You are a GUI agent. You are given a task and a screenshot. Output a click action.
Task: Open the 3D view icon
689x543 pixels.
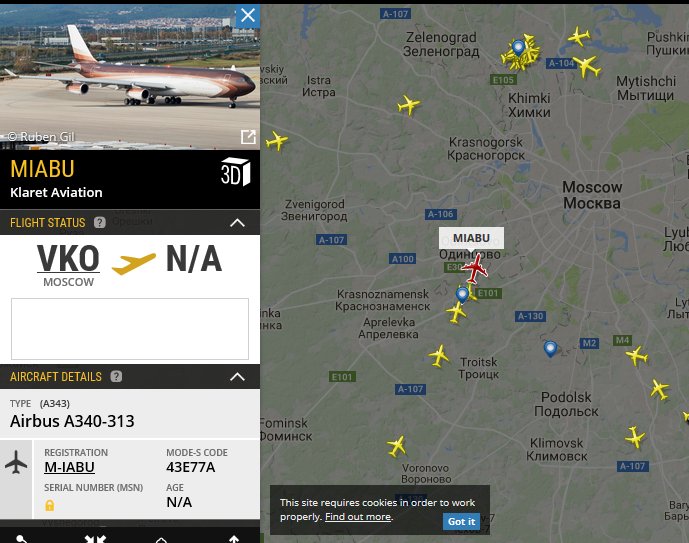tap(236, 172)
